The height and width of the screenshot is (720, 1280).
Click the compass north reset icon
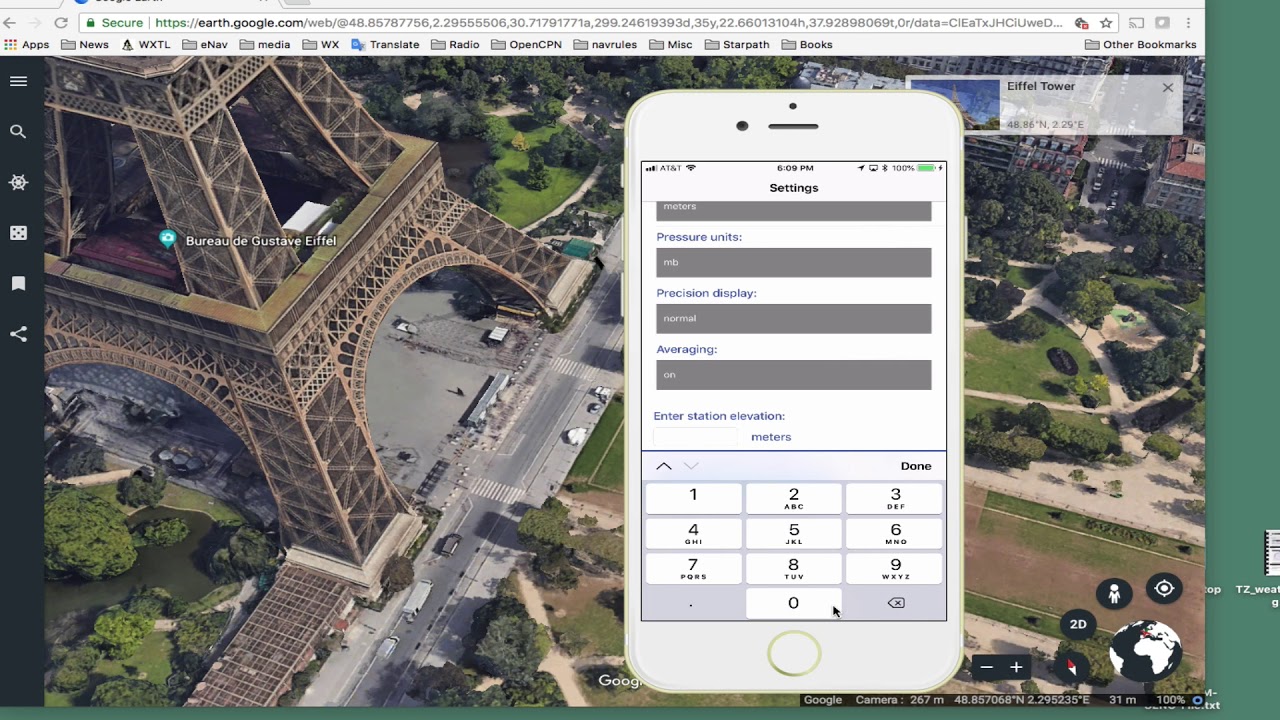[x=1071, y=667]
